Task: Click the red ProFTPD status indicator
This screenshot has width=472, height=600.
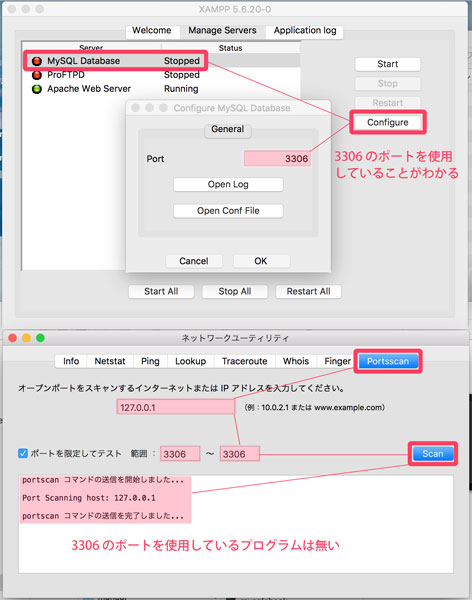Action: click(37, 75)
